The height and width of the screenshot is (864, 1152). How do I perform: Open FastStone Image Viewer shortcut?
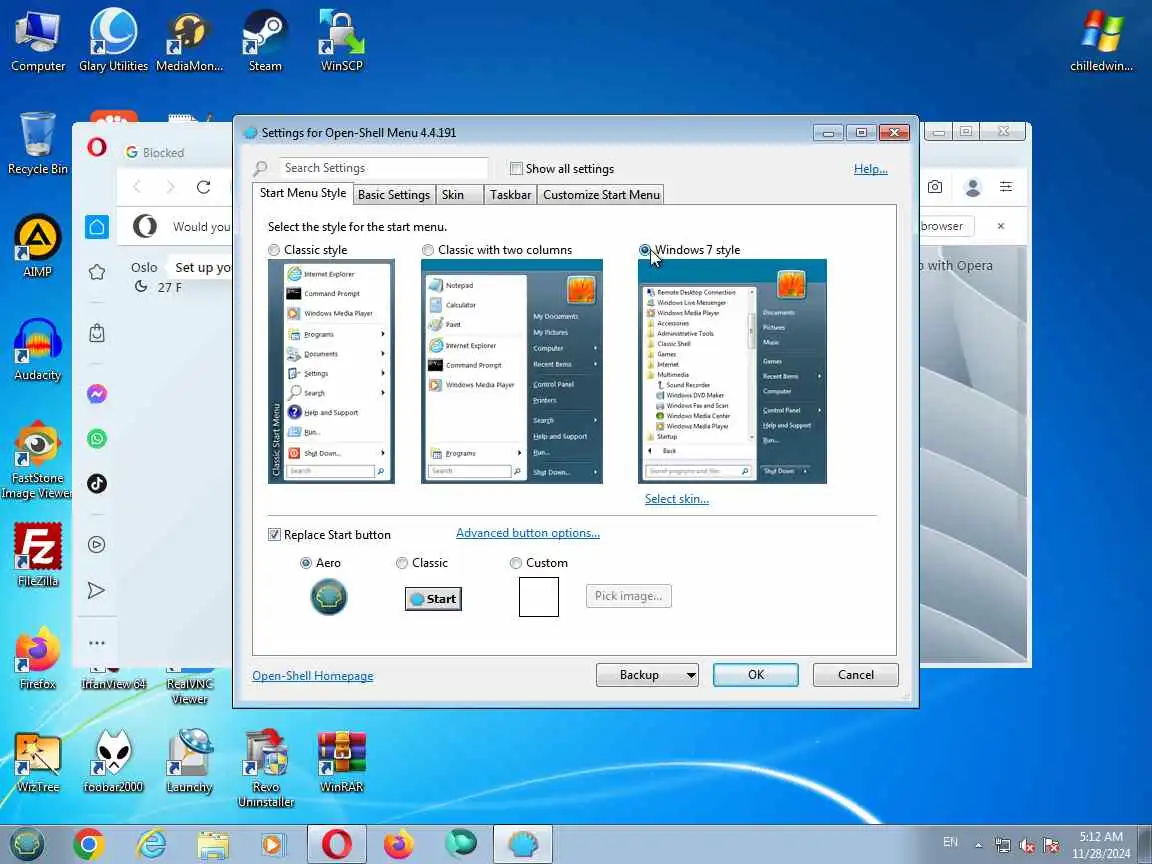(36, 459)
